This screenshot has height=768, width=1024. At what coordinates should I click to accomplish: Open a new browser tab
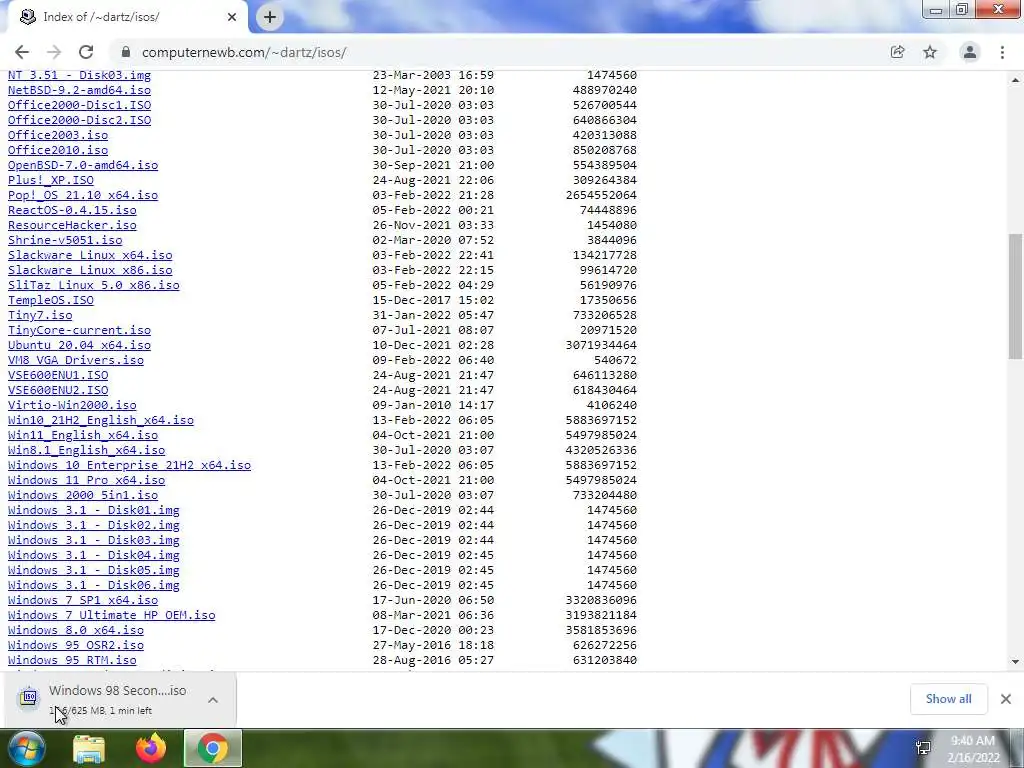270,17
